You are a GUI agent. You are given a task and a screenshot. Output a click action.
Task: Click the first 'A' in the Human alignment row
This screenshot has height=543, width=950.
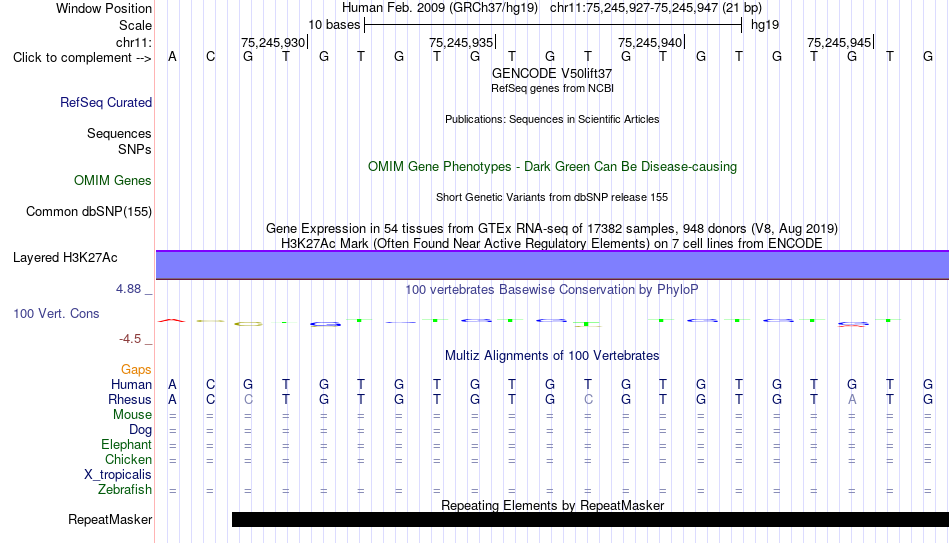(x=173, y=385)
